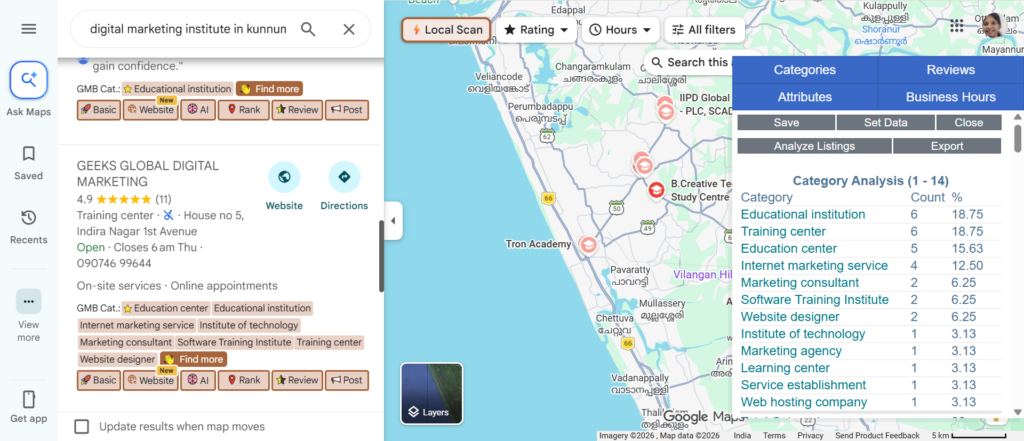This screenshot has width=1024, height=441.
Task: Click the Maps search input field
Action: tap(188, 29)
